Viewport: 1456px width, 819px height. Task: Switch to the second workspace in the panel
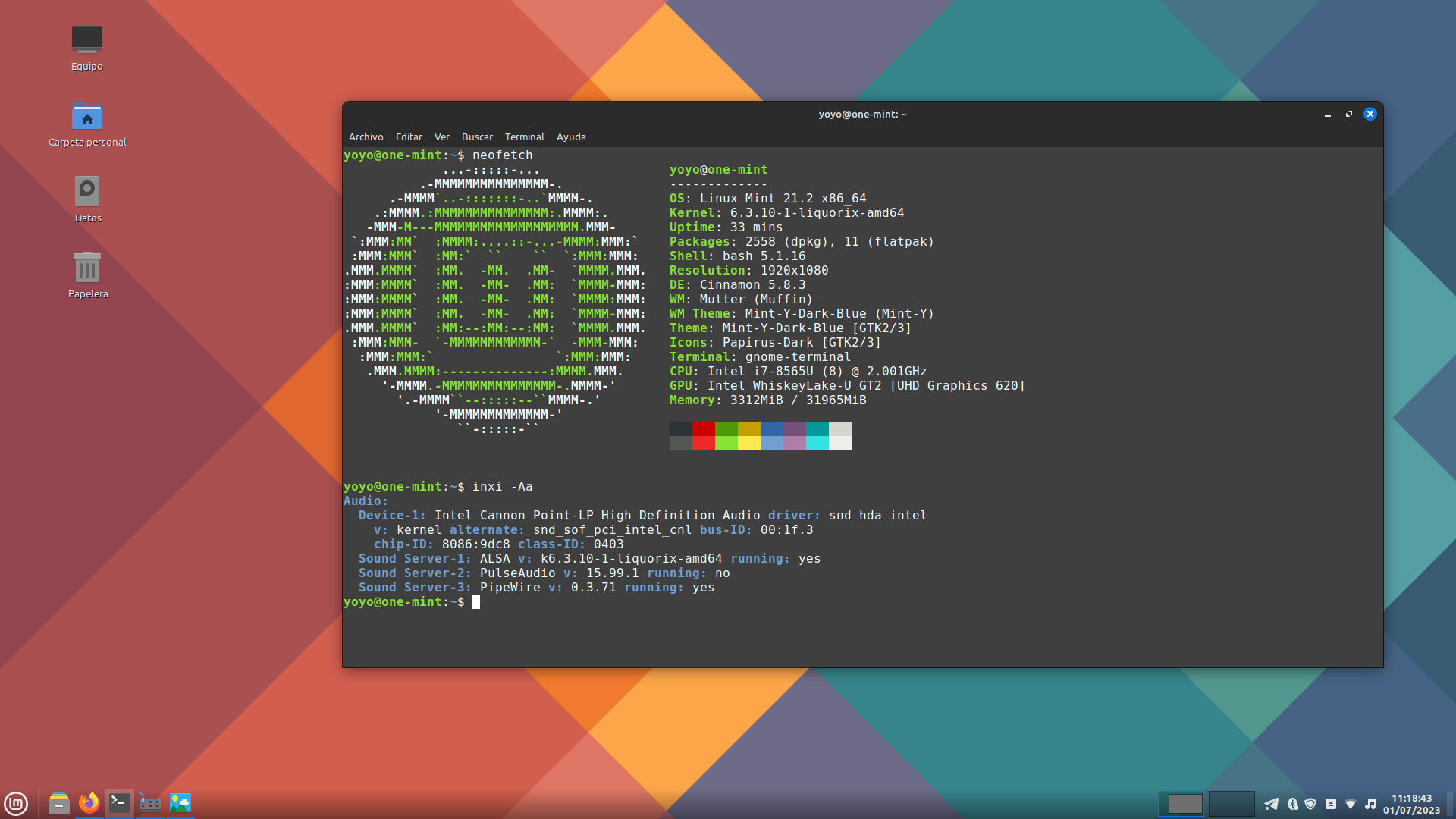click(x=1231, y=804)
